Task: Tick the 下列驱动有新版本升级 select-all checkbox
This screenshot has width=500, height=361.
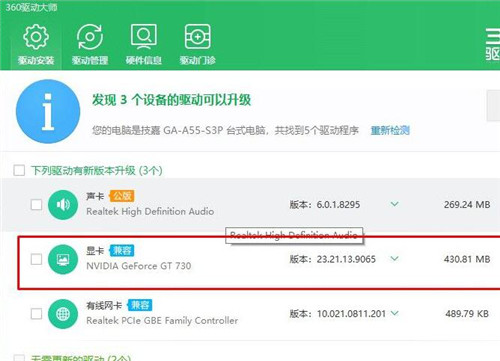Action: [19, 170]
